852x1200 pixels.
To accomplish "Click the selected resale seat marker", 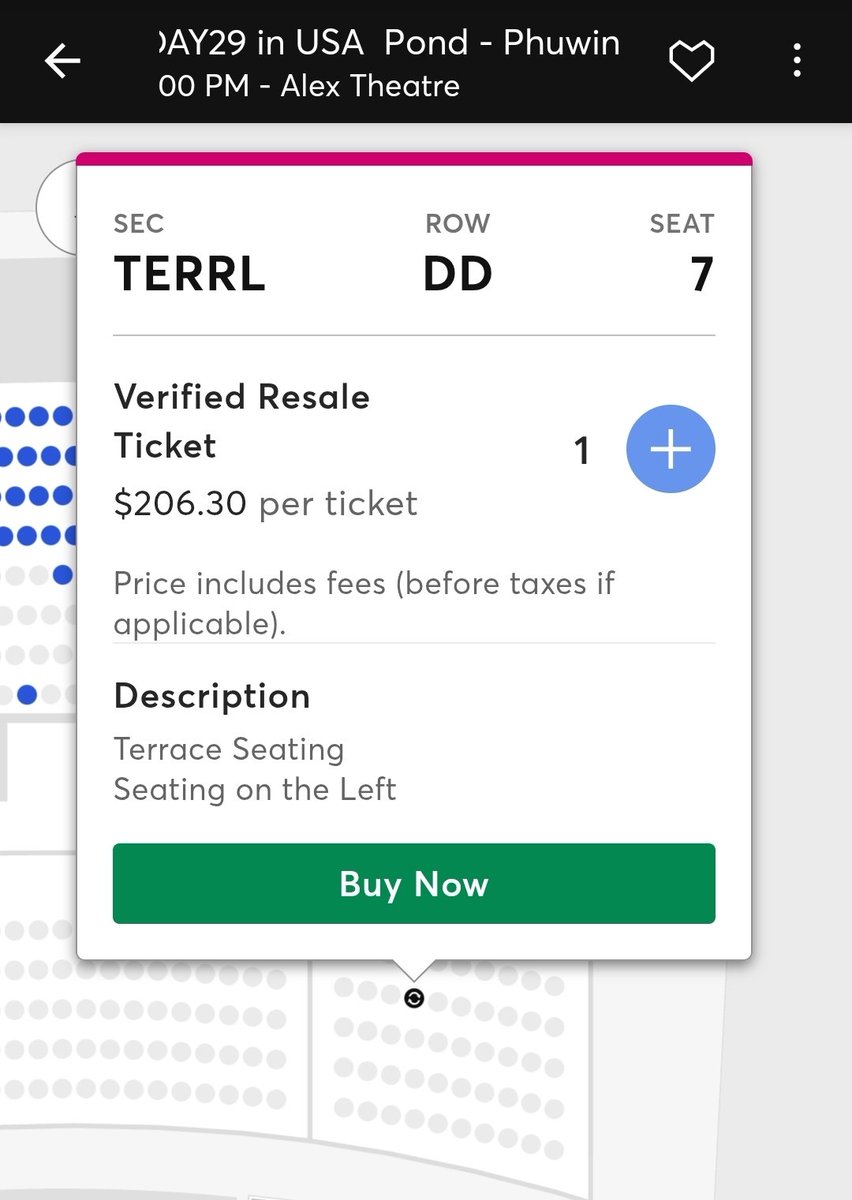I will tap(413, 997).
